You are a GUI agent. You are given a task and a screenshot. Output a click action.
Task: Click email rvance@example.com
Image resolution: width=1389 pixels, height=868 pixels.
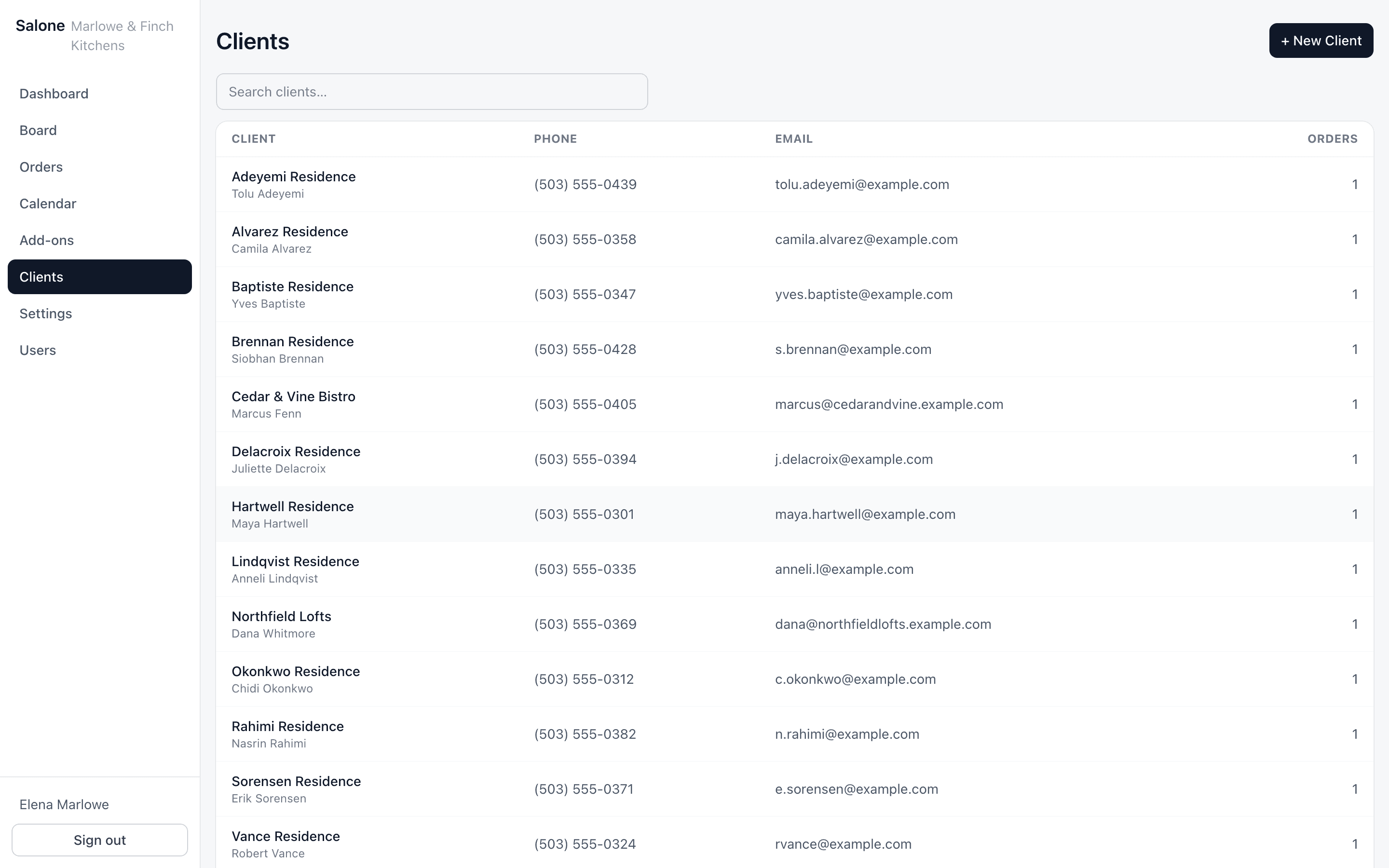click(843, 844)
